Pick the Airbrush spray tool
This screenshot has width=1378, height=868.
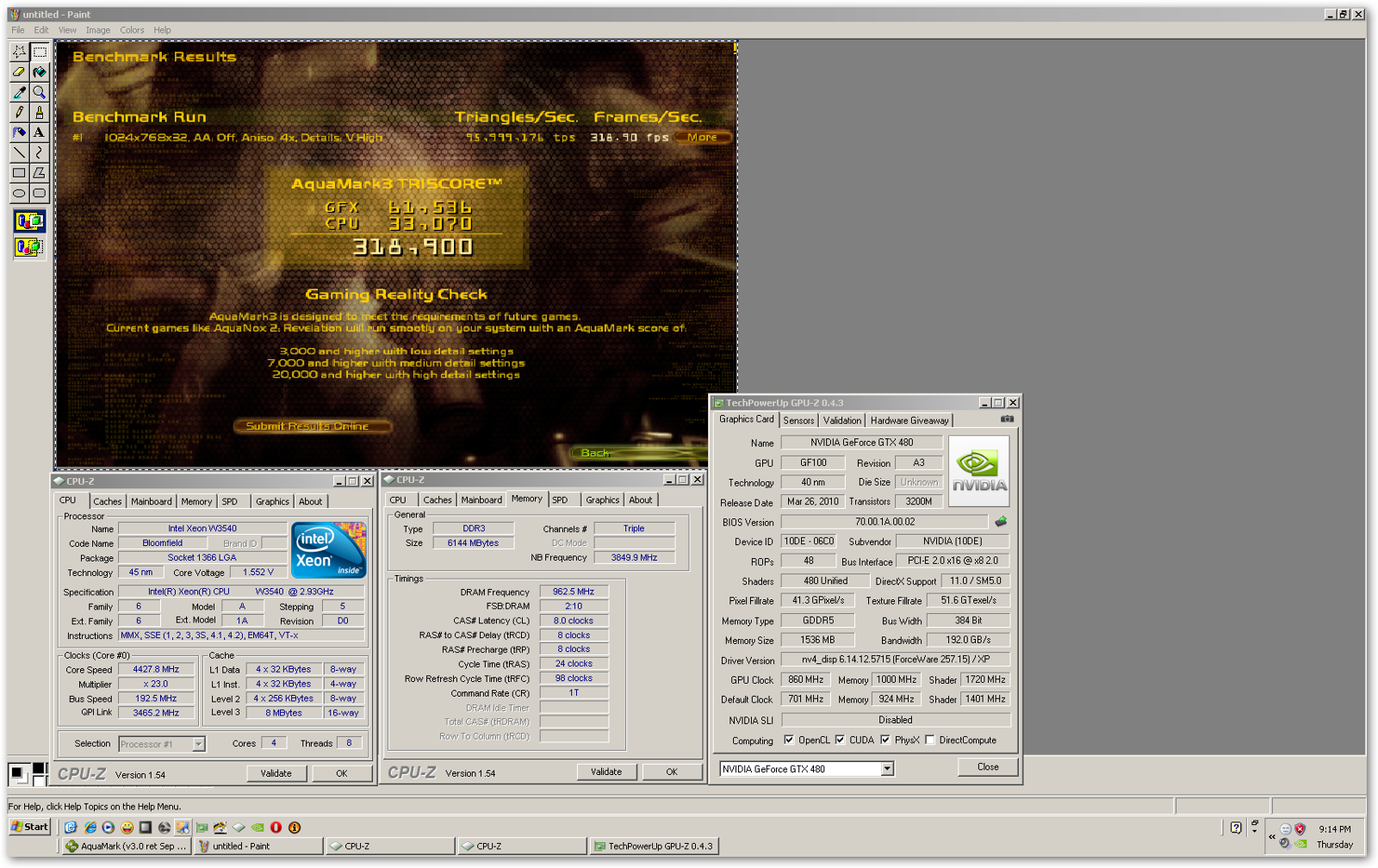pyautogui.click(x=19, y=133)
